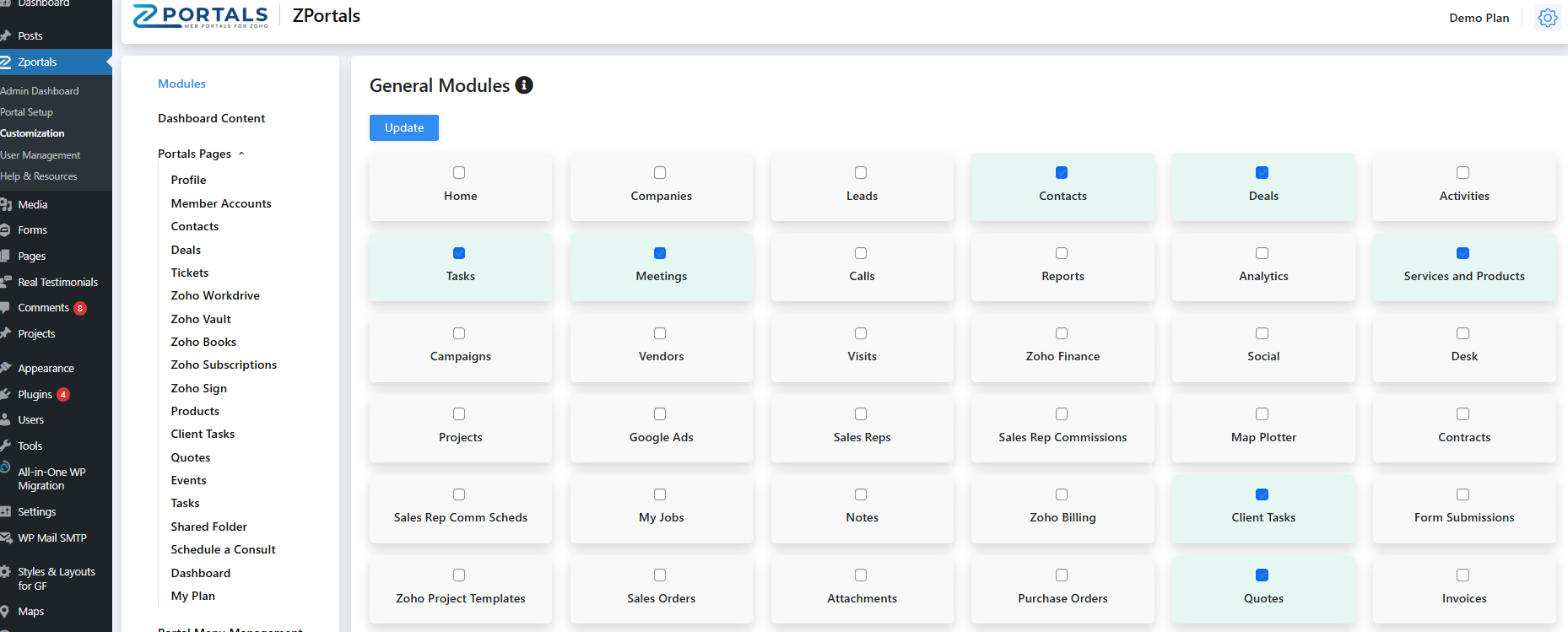1568x632 pixels.
Task: Disable the Client Tasks module checkbox
Action: 1262,494
